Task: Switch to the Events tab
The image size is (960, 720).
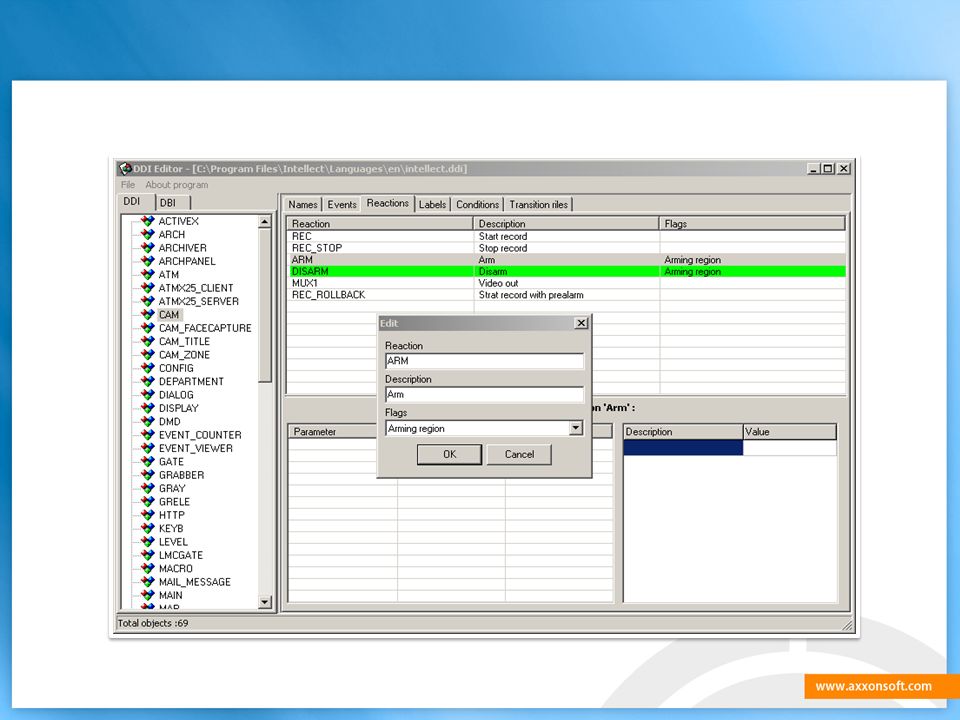Action: coord(342,204)
